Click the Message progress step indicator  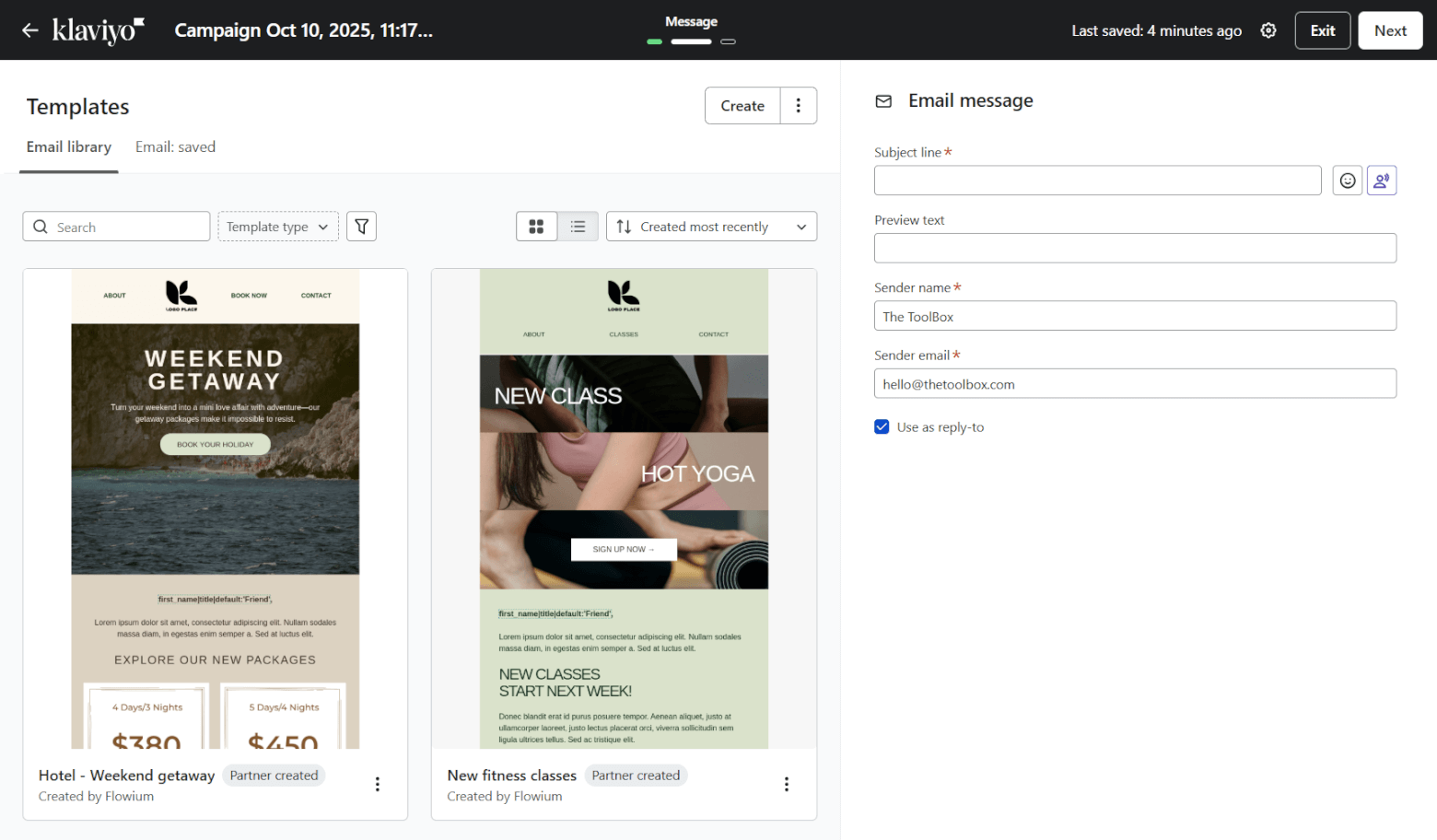691,41
